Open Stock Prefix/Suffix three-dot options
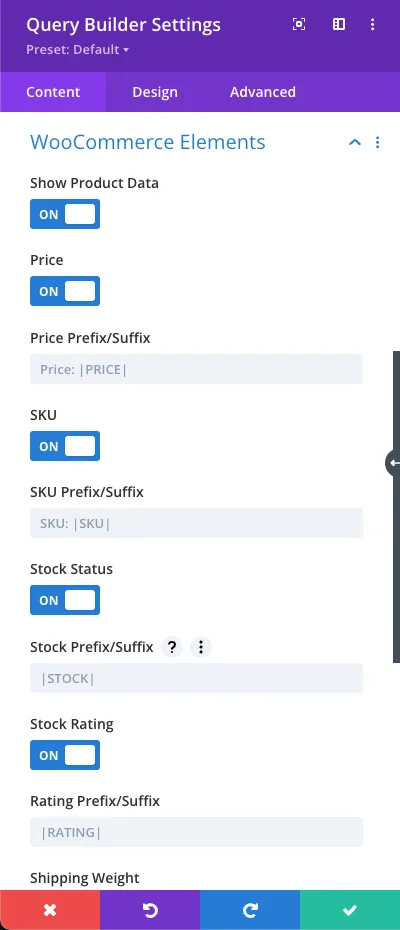Viewport: 400px width, 930px height. (x=201, y=647)
